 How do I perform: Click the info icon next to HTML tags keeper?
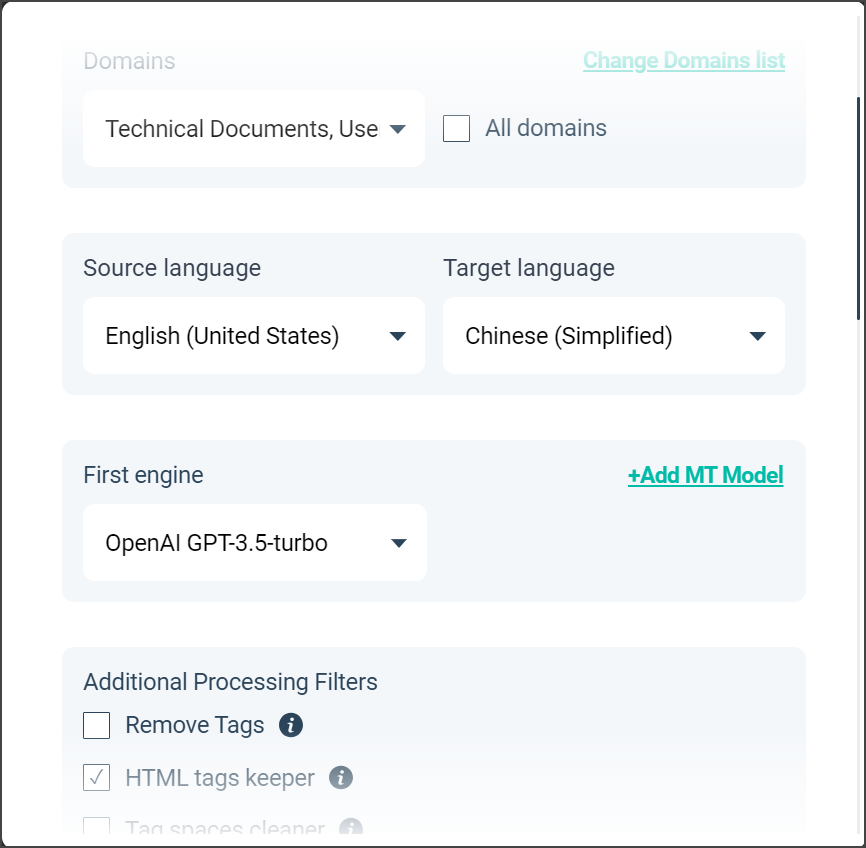click(341, 777)
